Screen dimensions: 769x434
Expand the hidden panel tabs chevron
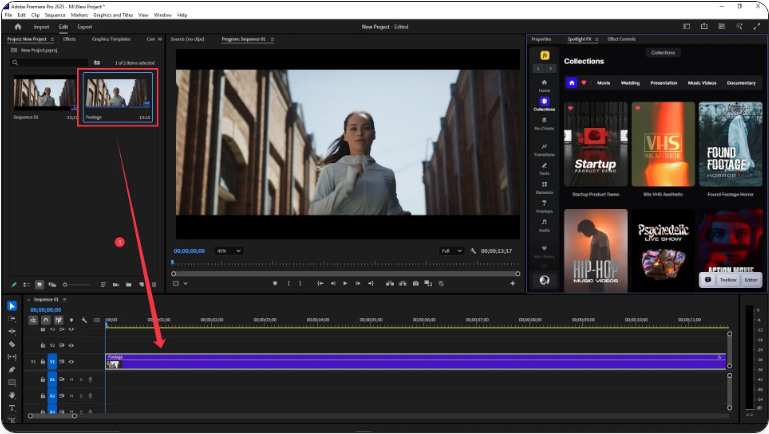(161, 39)
